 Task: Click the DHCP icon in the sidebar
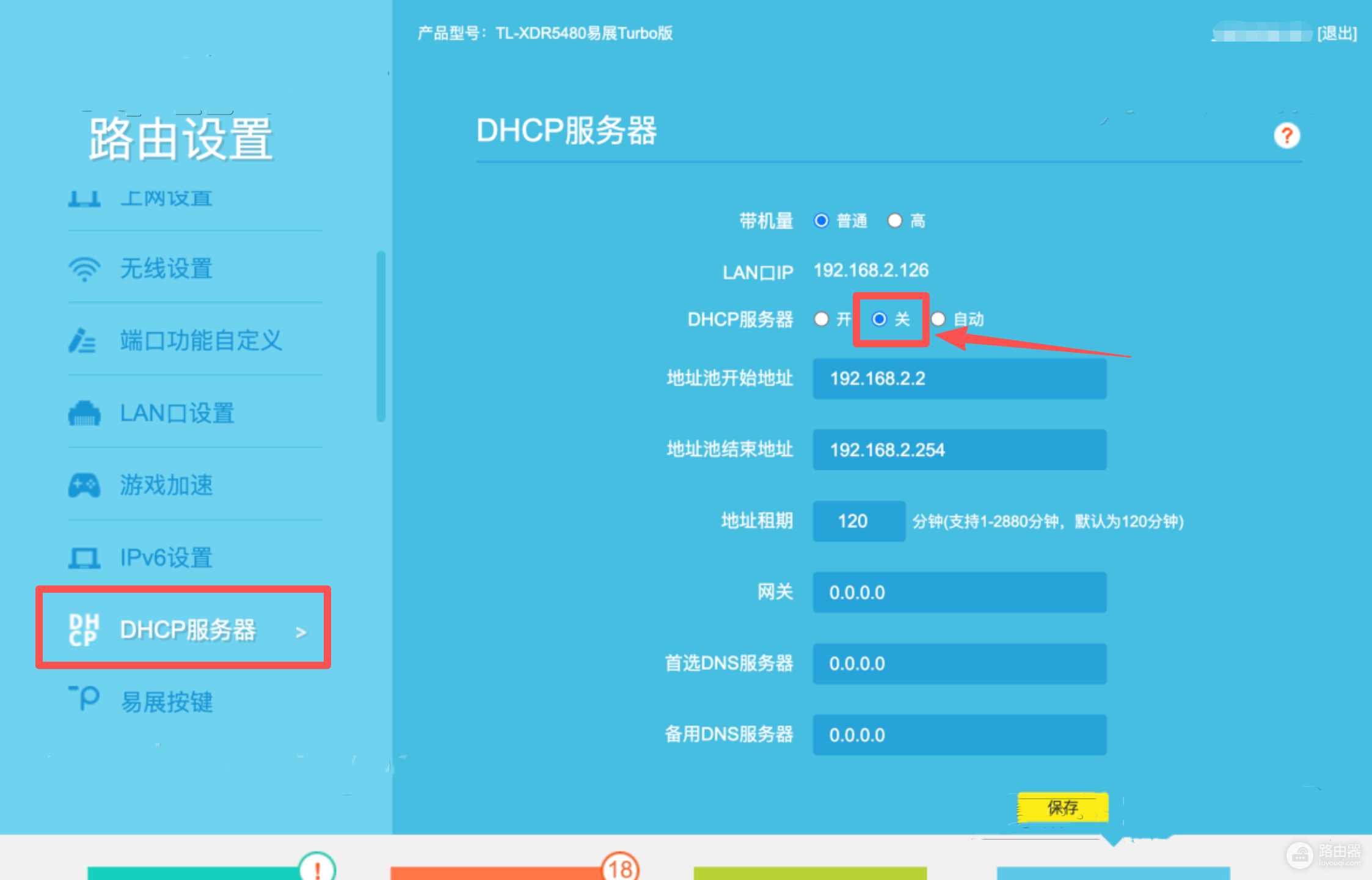pyautogui.click(x=84, y=630)
